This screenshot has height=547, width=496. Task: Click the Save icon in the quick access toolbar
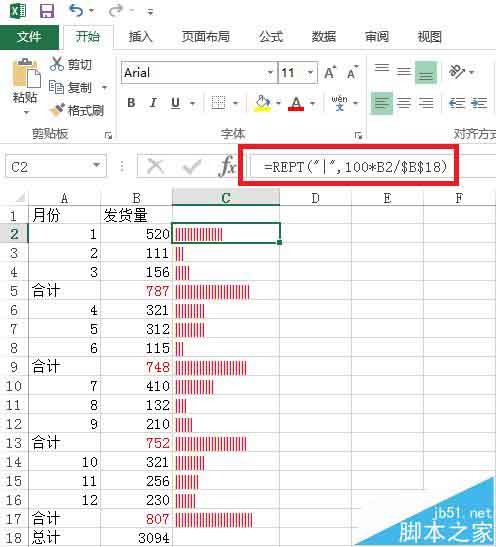tap(47, 11)
